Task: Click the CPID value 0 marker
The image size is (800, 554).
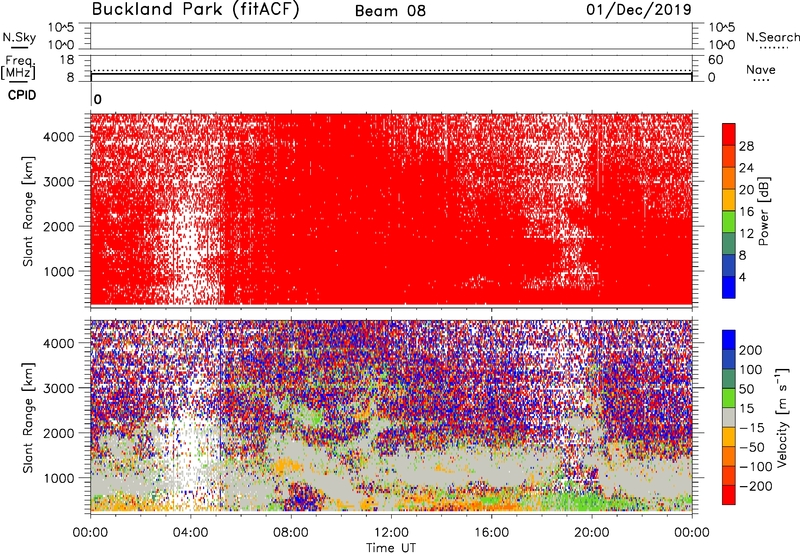Action: (97, 100)
